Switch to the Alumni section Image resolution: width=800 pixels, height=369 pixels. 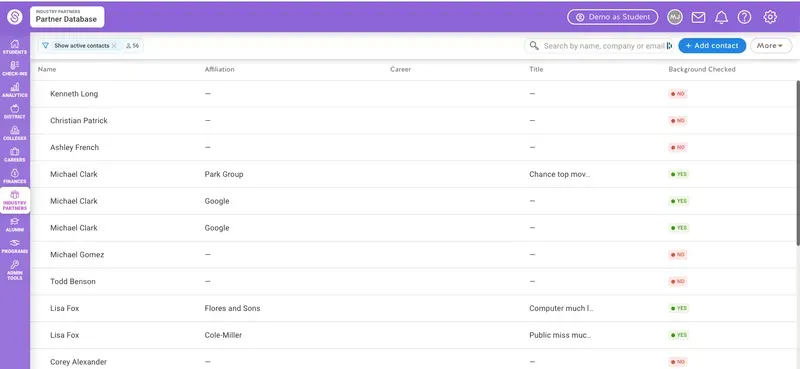click(x=15, y=225)
